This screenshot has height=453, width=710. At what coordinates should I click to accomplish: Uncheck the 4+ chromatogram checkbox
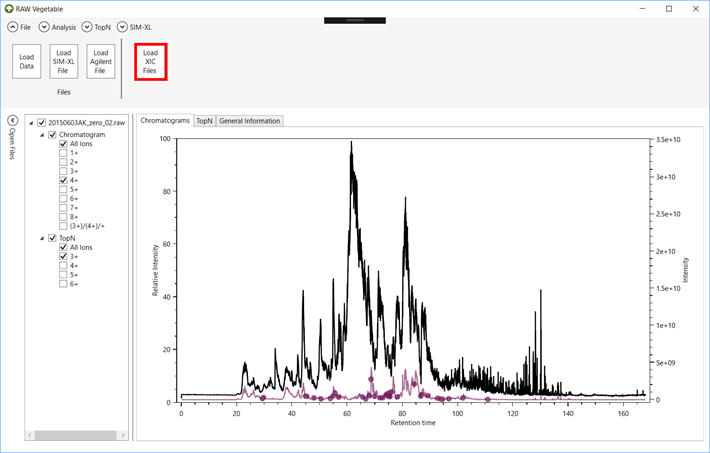63,180
